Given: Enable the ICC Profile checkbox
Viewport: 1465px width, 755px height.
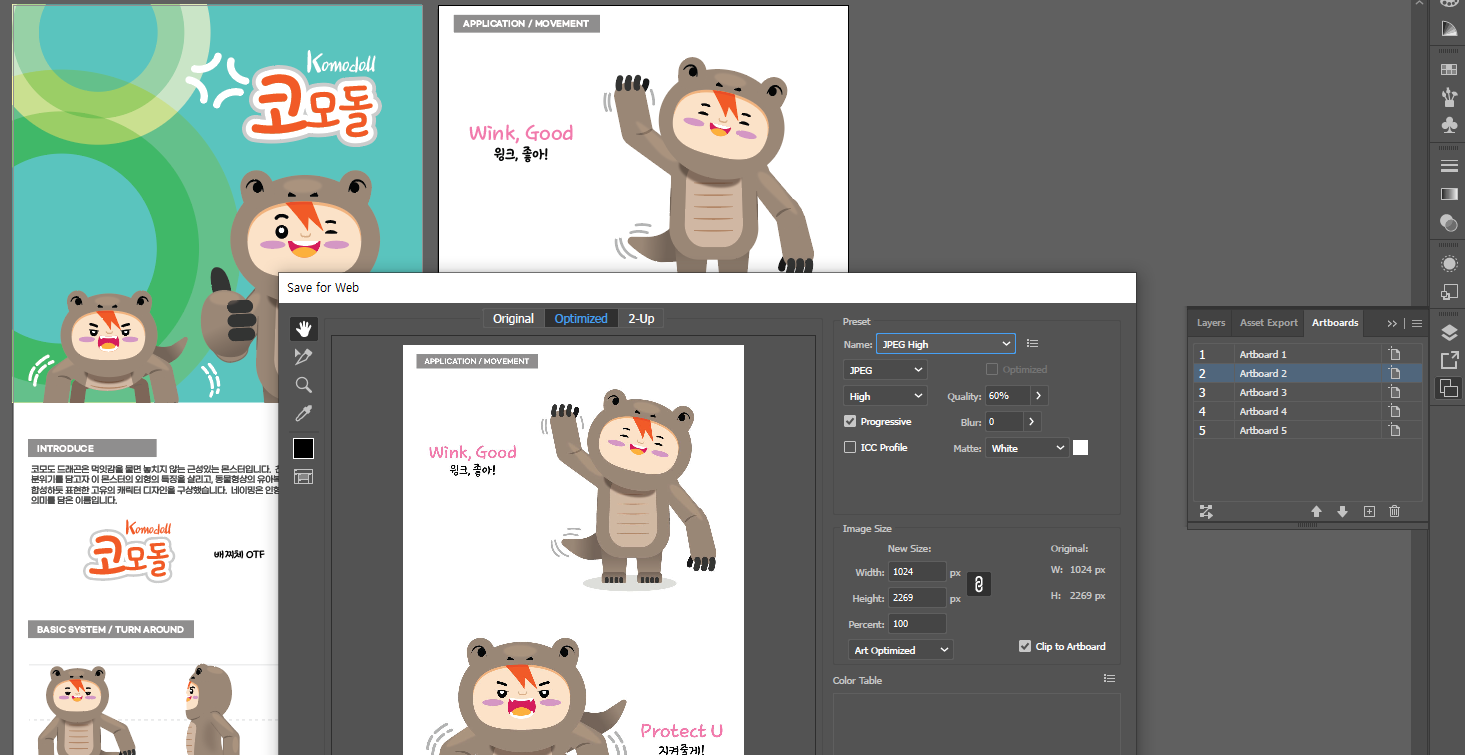Looking at the screenshot, I should click(850, 447).
